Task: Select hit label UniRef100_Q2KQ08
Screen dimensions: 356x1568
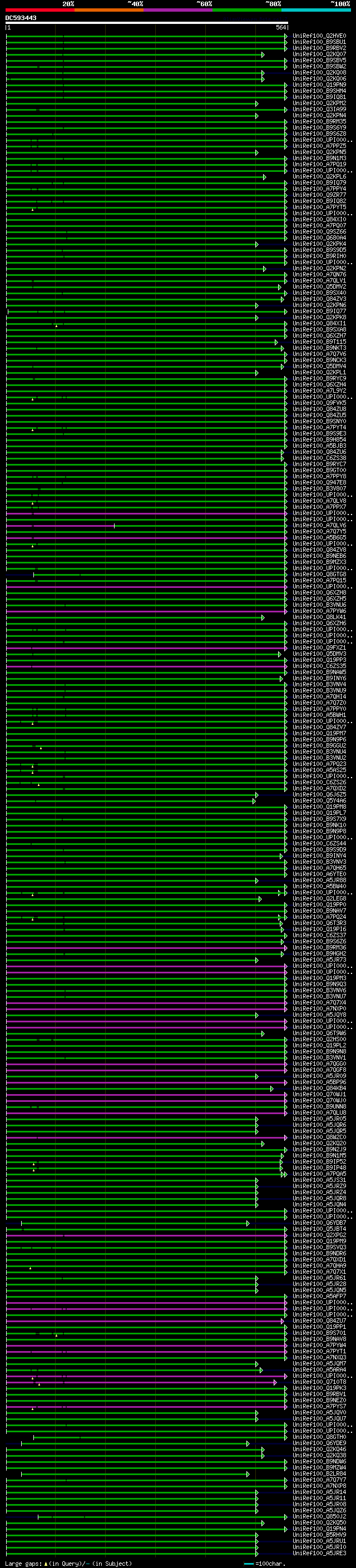Action: pyautogui.click(x=319, y=72)
